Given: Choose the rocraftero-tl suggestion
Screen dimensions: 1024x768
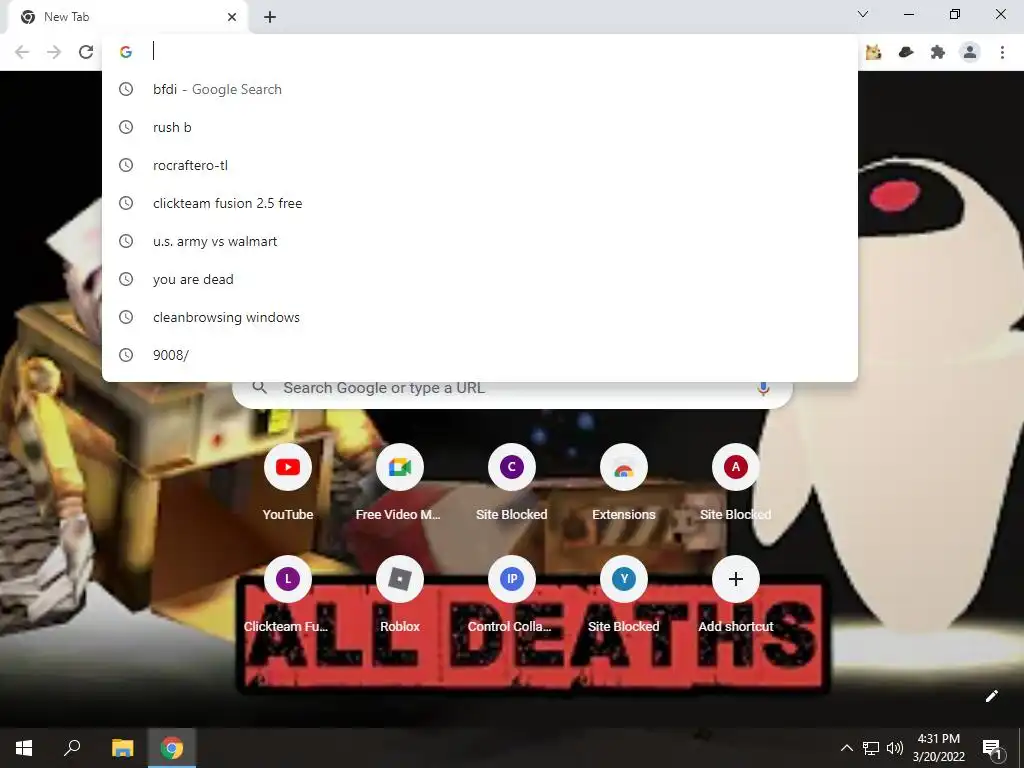Looking at the screenshot, I should click(480, 165).
